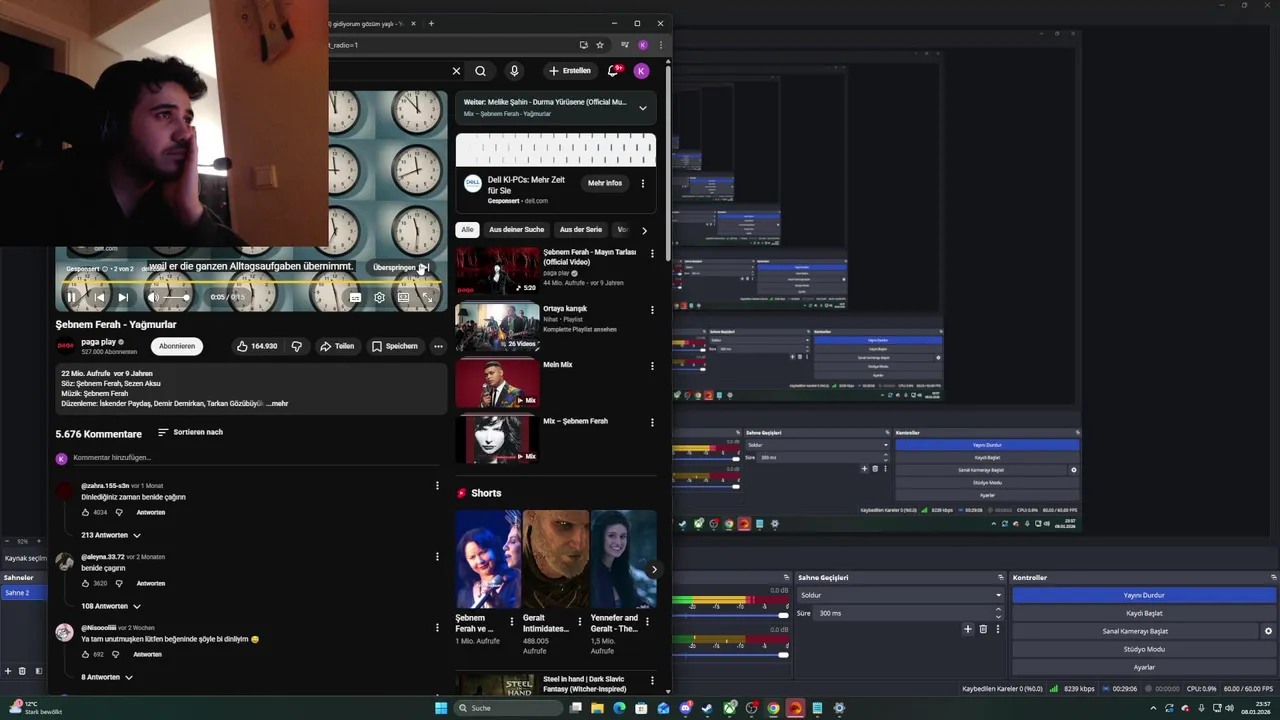Open transition properties three-dot menu

[x=998, y=629]
